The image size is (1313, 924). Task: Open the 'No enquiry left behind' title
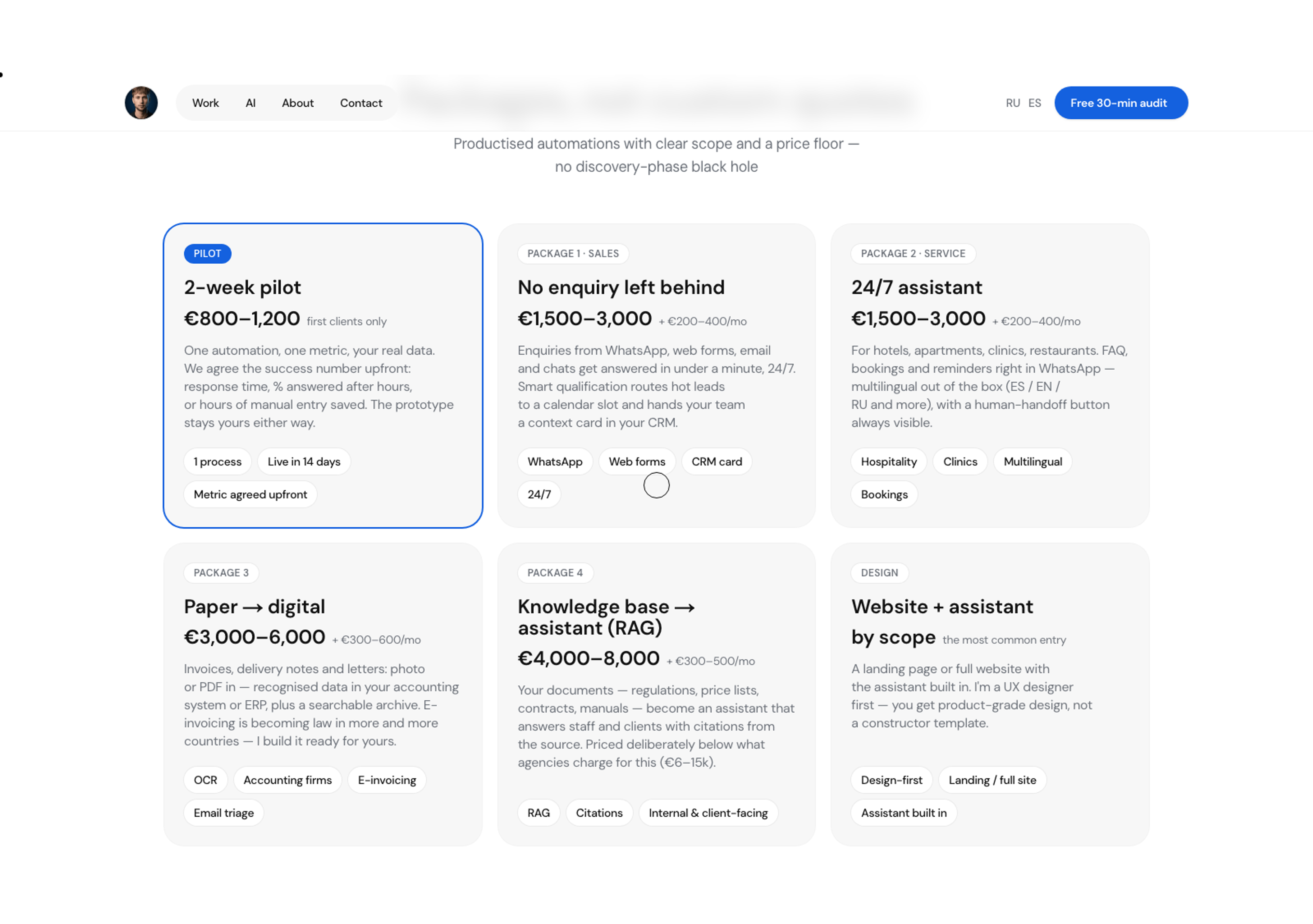pyautogui.click(x=621, y=287)
